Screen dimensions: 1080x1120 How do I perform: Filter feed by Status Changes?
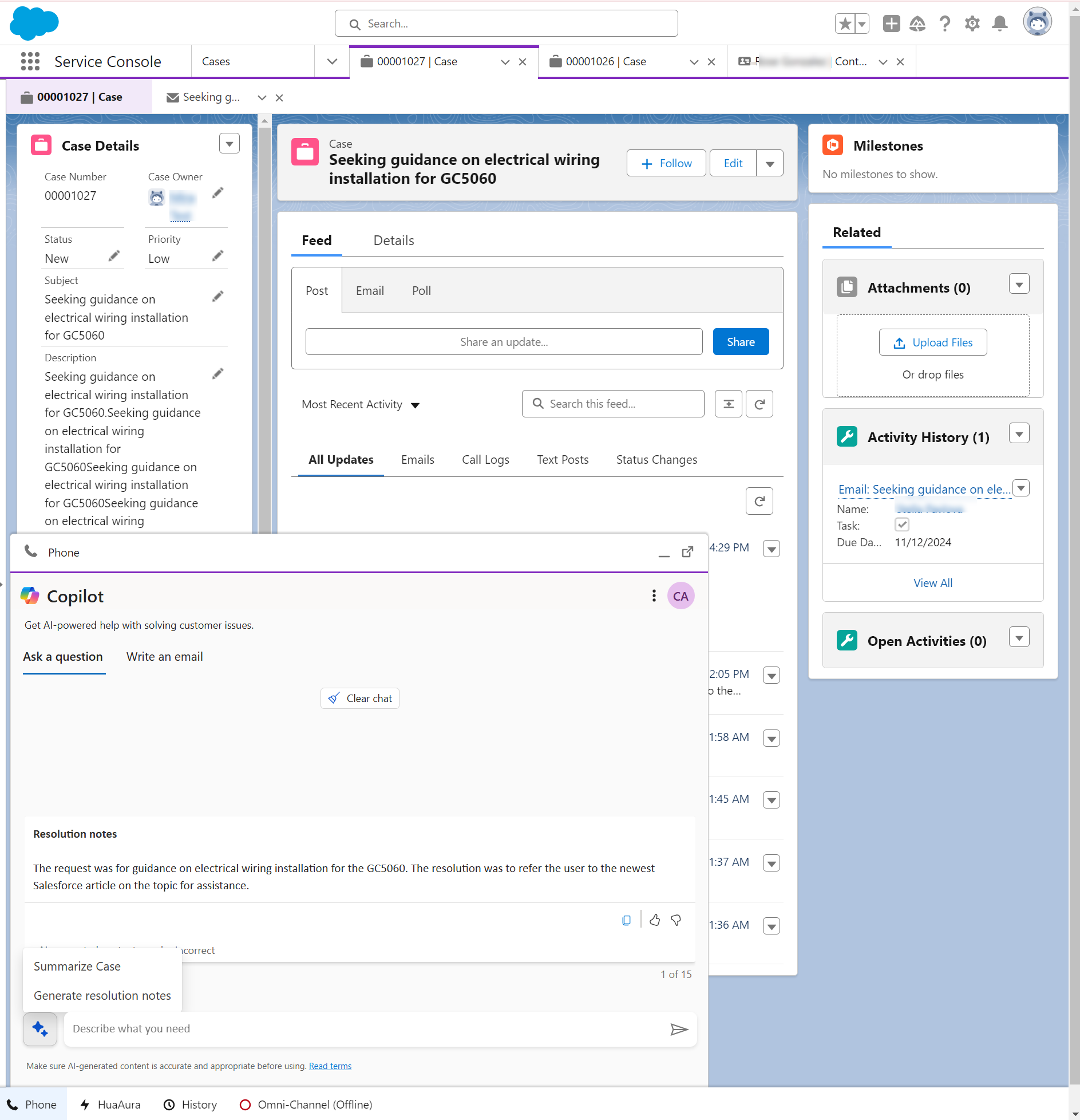[656, 459]
